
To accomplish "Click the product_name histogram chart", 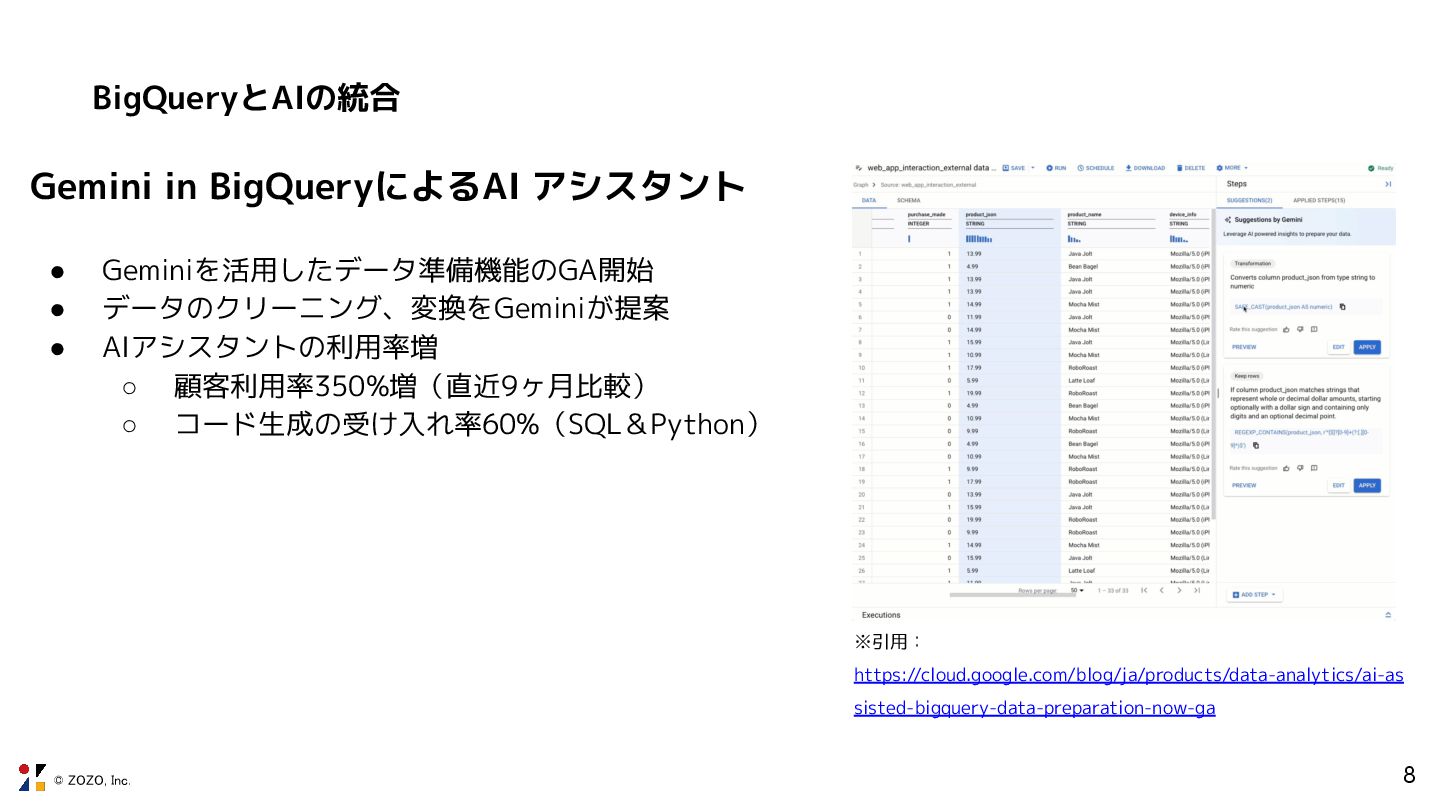I will [x=1074, y=239].
